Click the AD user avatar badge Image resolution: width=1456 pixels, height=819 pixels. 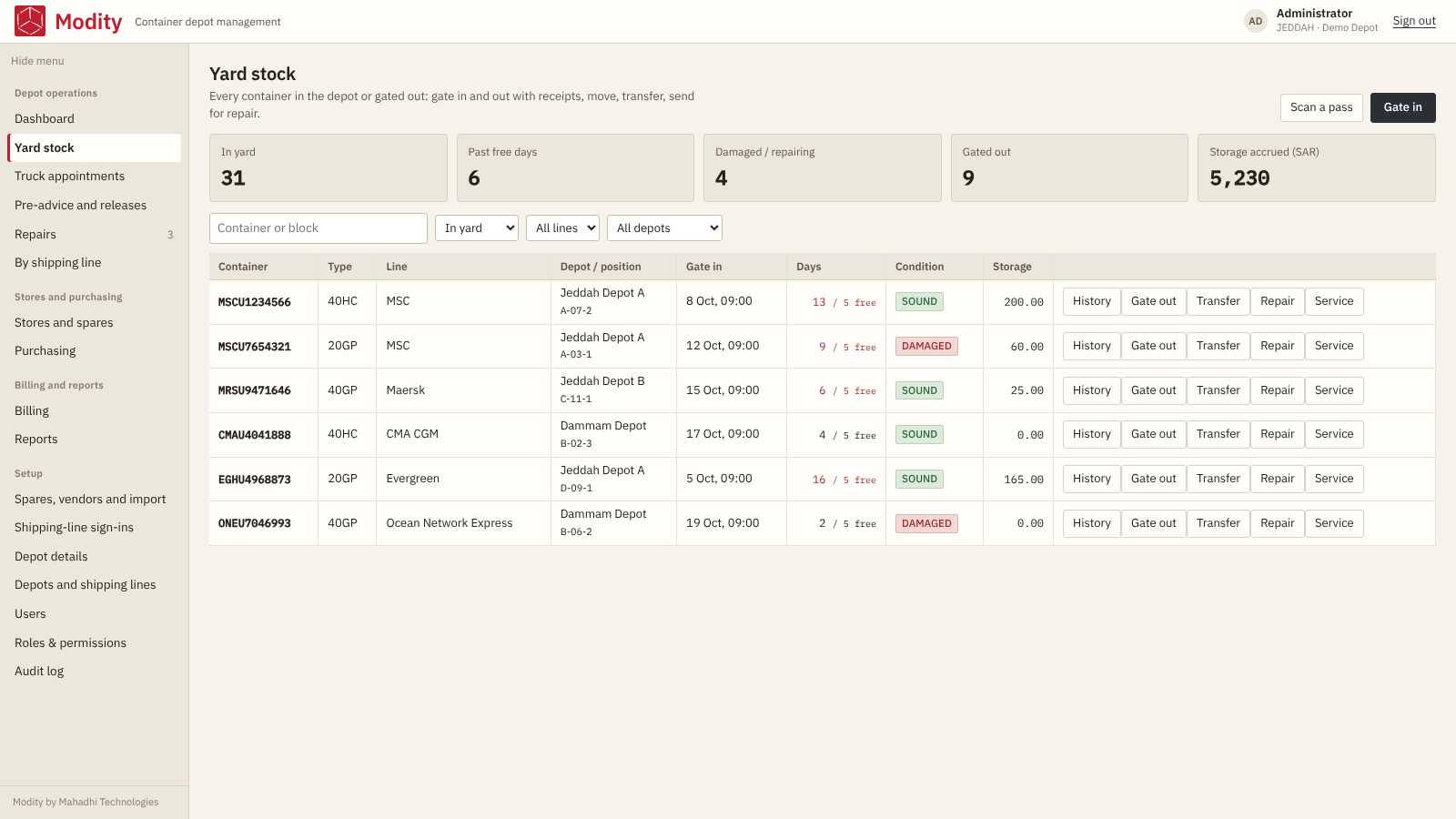point(1256,21)
